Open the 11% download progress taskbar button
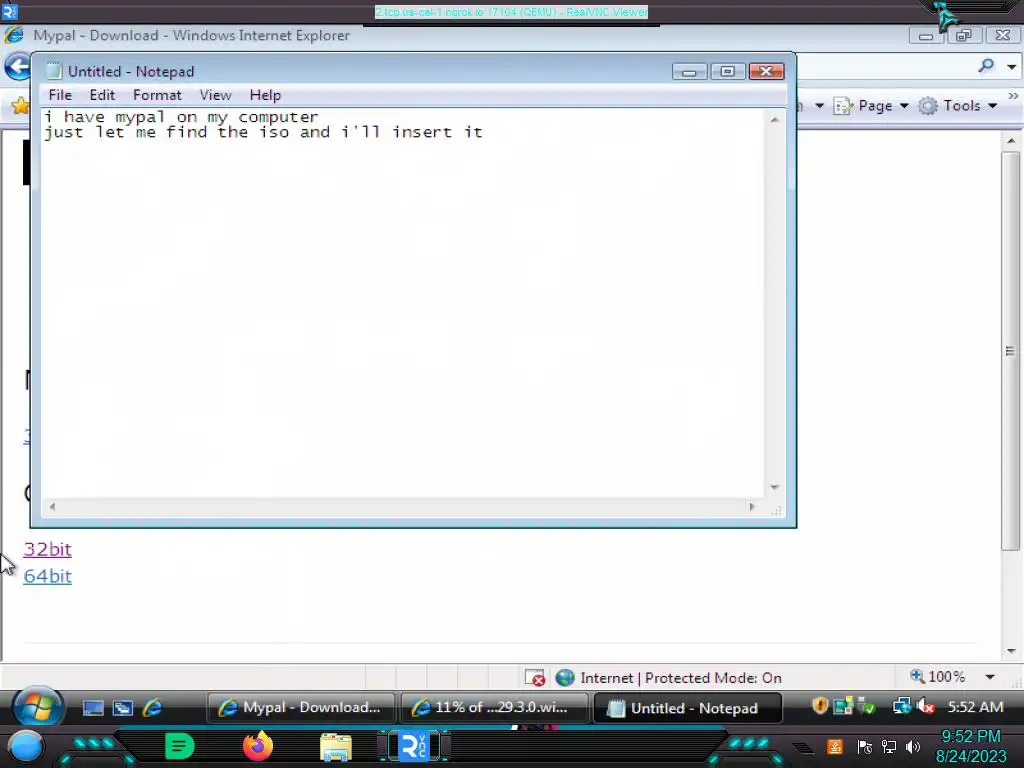Viewport: 1024px width, 768px height. click(x=493, y=708)
